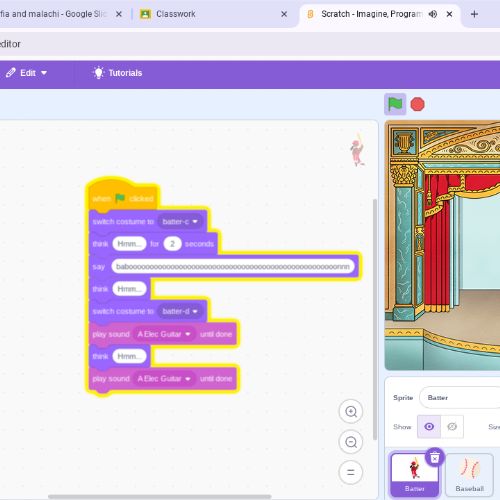500x500 pixels.
Task: Mute the Scratch tab's speaker icon
Action: 432,14
